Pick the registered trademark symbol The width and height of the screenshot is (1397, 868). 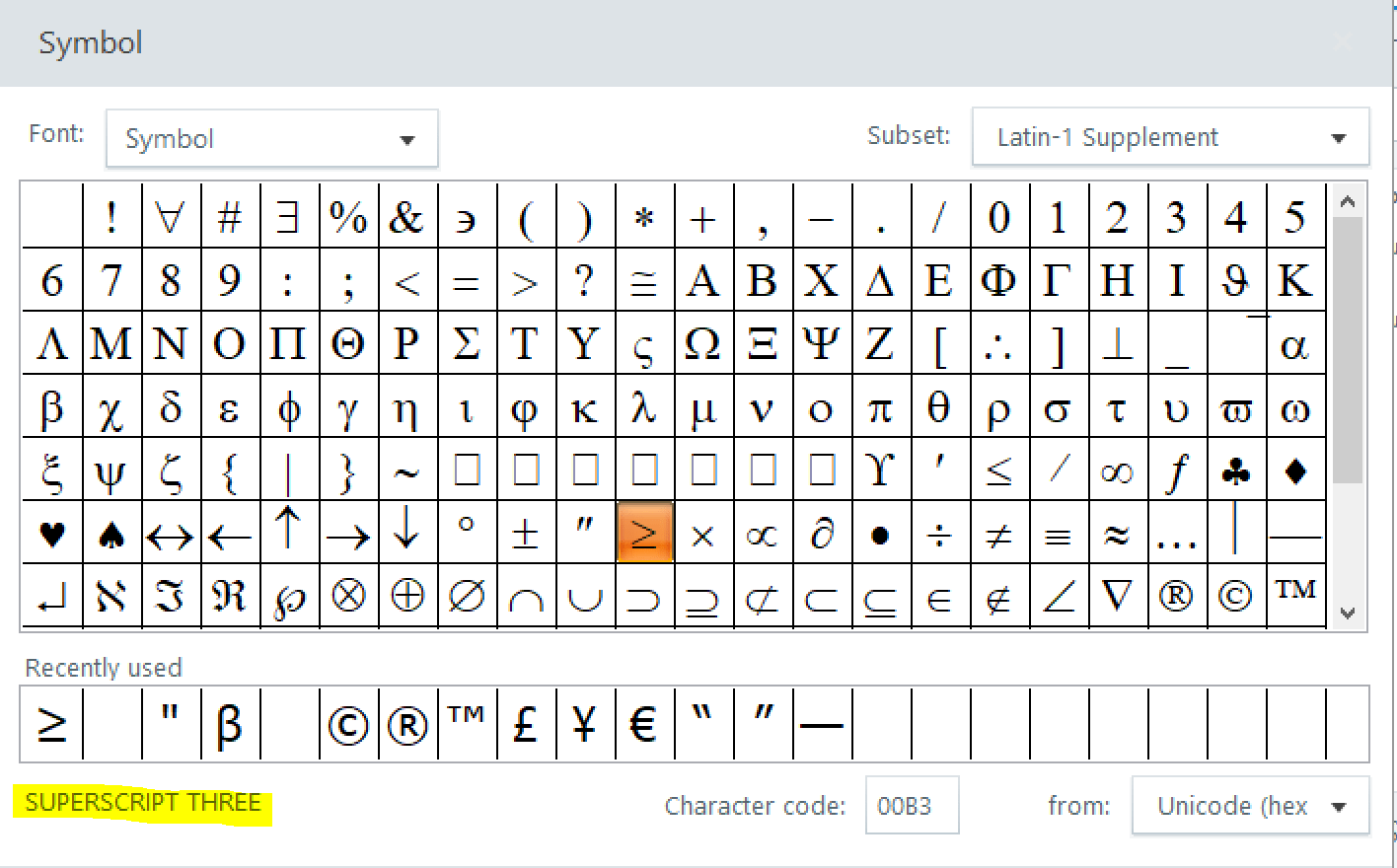pos(1176,595)
